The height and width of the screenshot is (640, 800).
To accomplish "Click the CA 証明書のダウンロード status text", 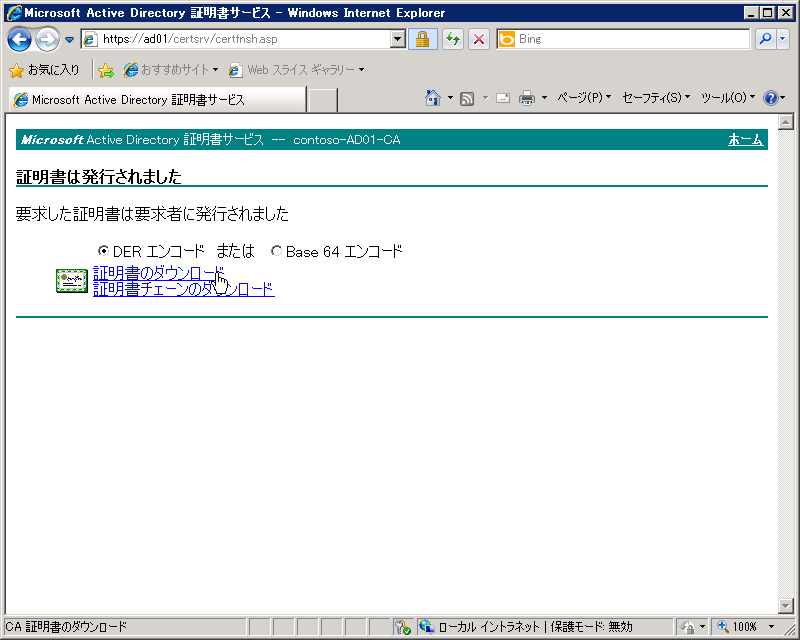I will tap(66, 627).
